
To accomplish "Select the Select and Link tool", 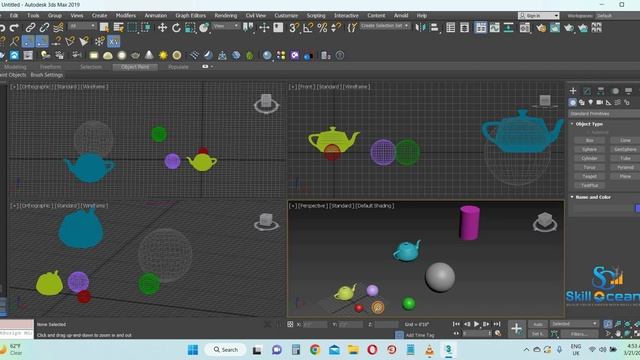I will click(30, 28).
